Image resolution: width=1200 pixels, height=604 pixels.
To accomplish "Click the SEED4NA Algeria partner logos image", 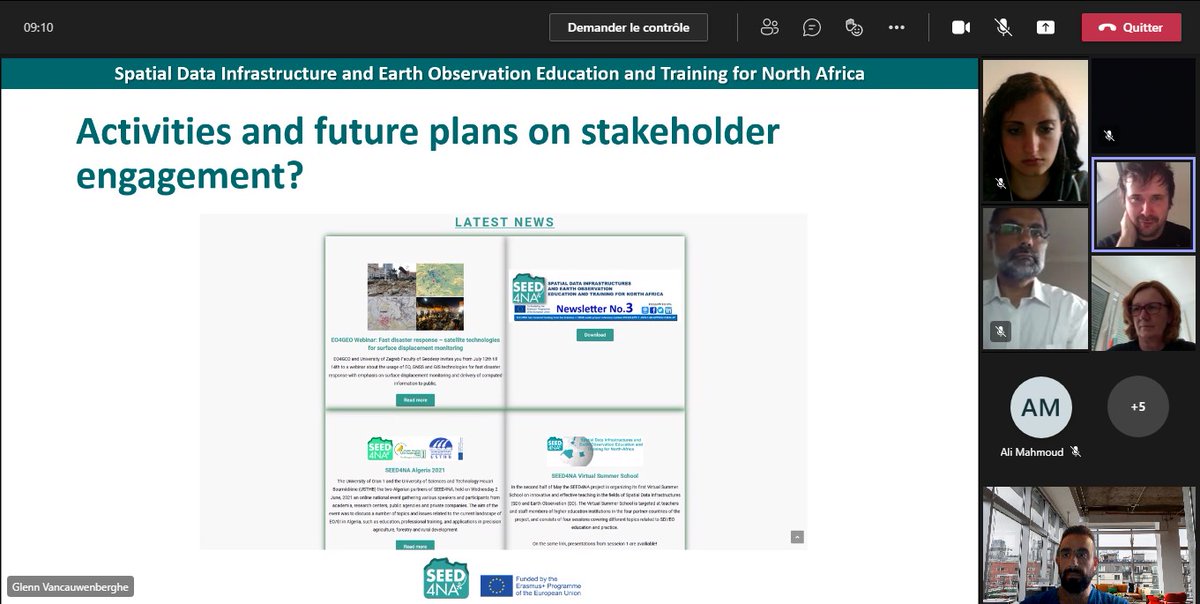I will click(x=415, y=448).
